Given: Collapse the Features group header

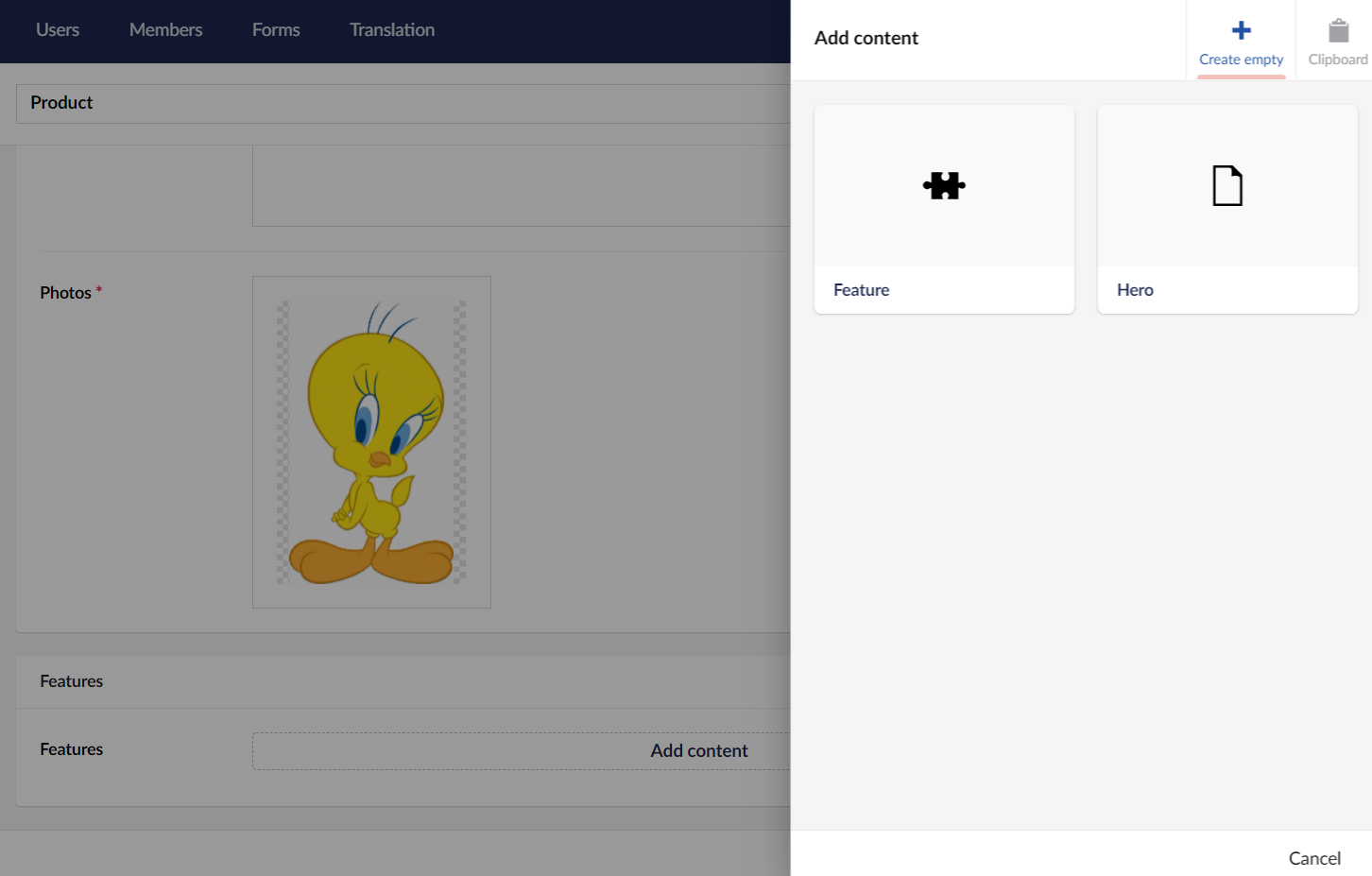Looking at the screenshot, I should (x=72, y=681).
